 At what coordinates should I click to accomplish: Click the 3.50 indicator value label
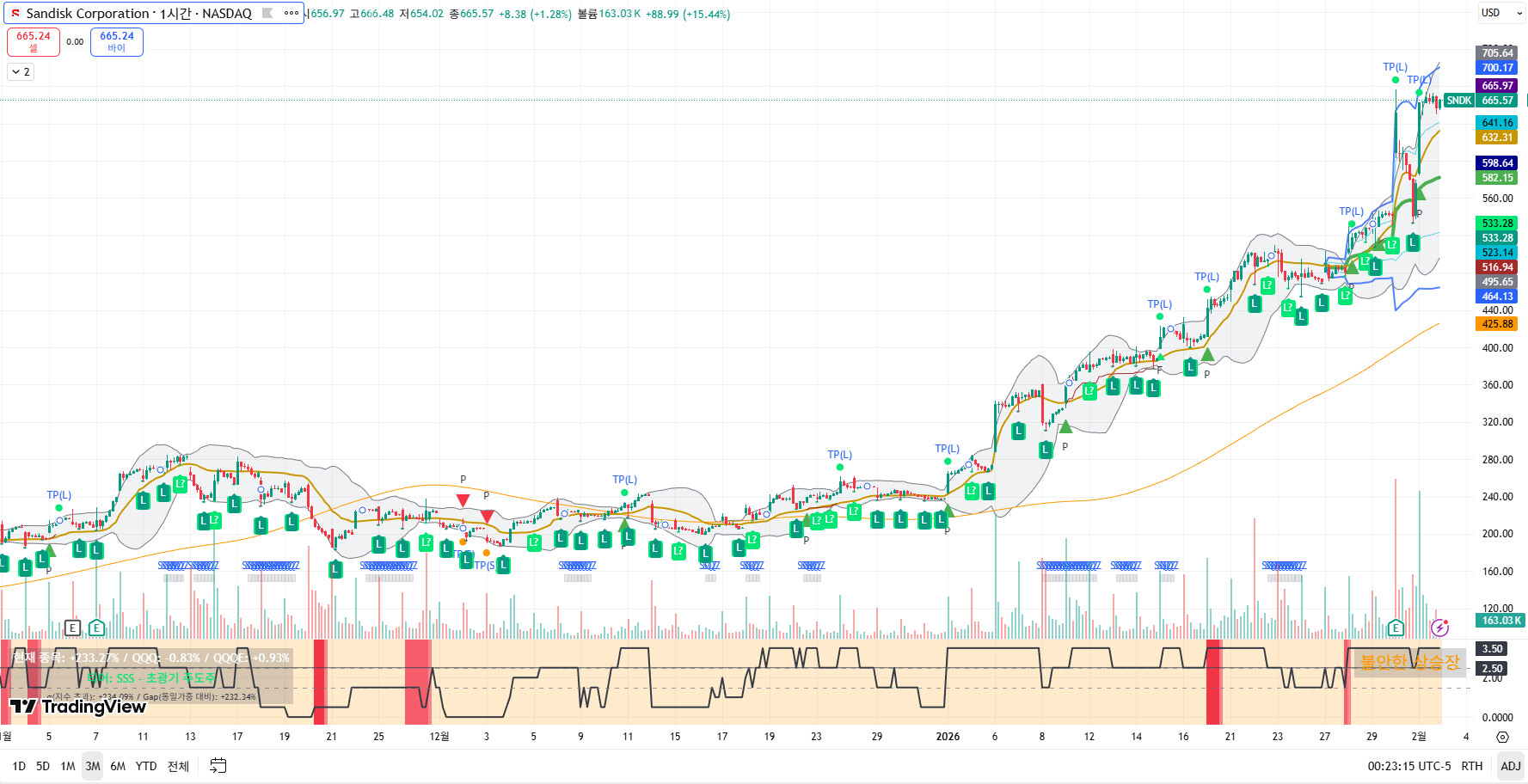pyautogui.click(x=1492, y=649)
